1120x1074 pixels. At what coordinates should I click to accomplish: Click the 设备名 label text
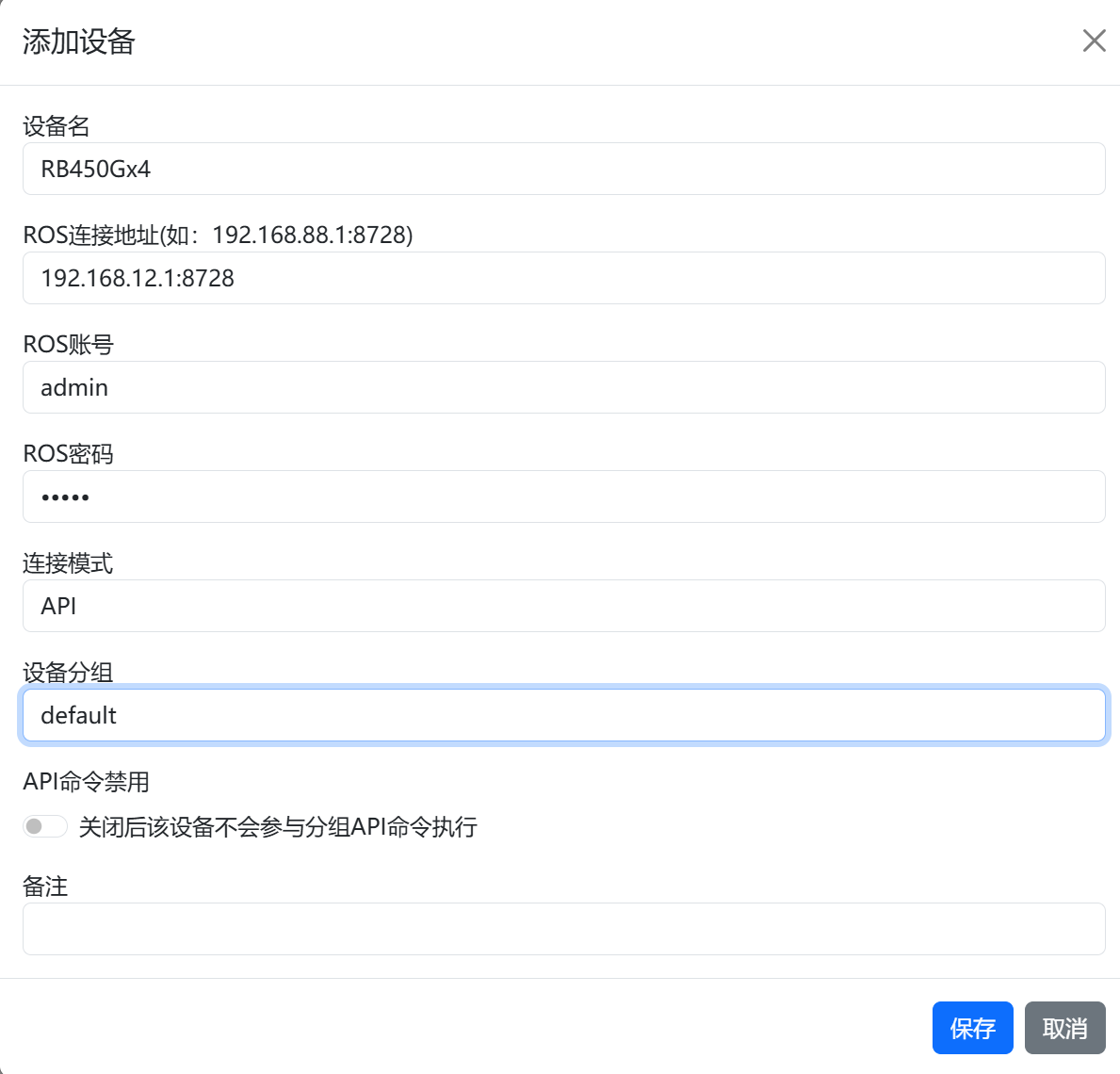tap(57, 126)
